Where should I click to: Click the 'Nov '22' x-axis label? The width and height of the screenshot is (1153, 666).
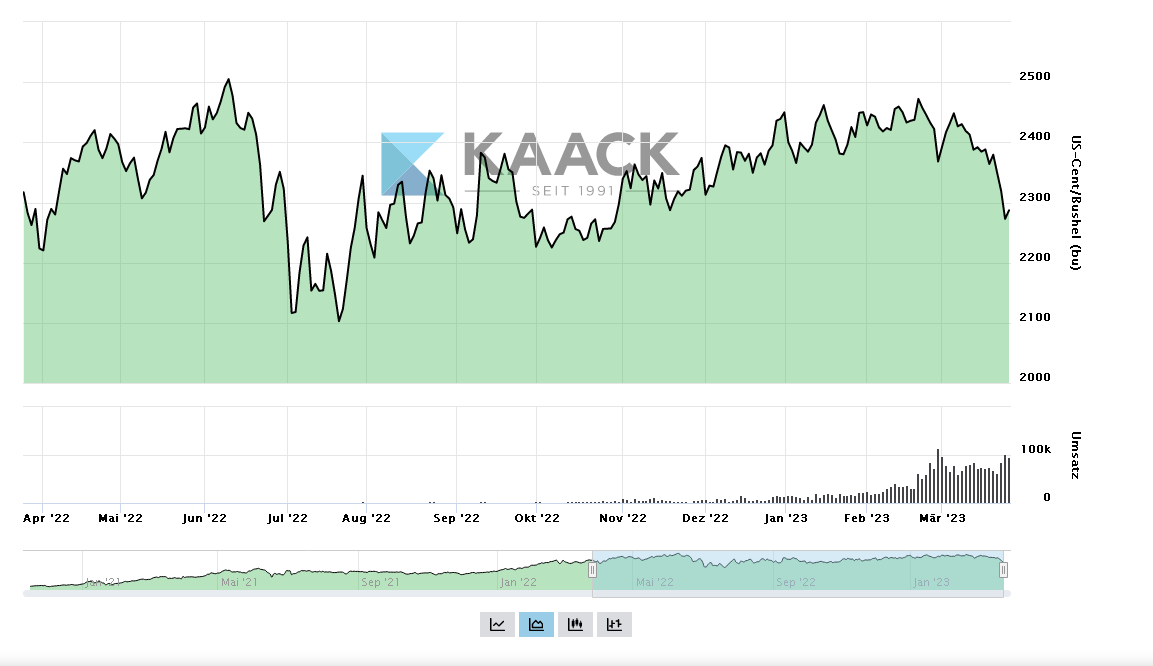click(x=623, y=518)
